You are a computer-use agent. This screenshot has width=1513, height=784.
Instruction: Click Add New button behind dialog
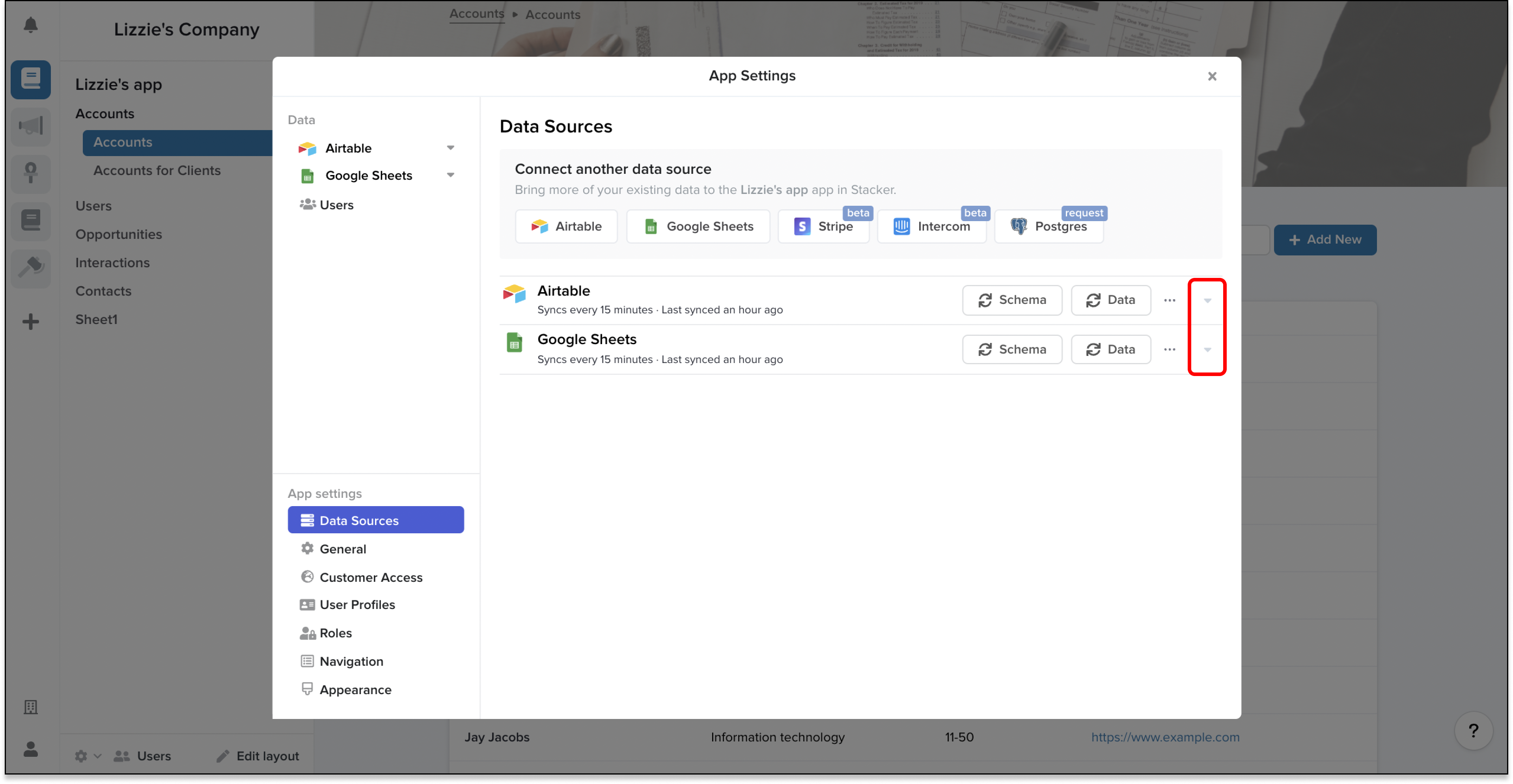[x=1325, y=240]
